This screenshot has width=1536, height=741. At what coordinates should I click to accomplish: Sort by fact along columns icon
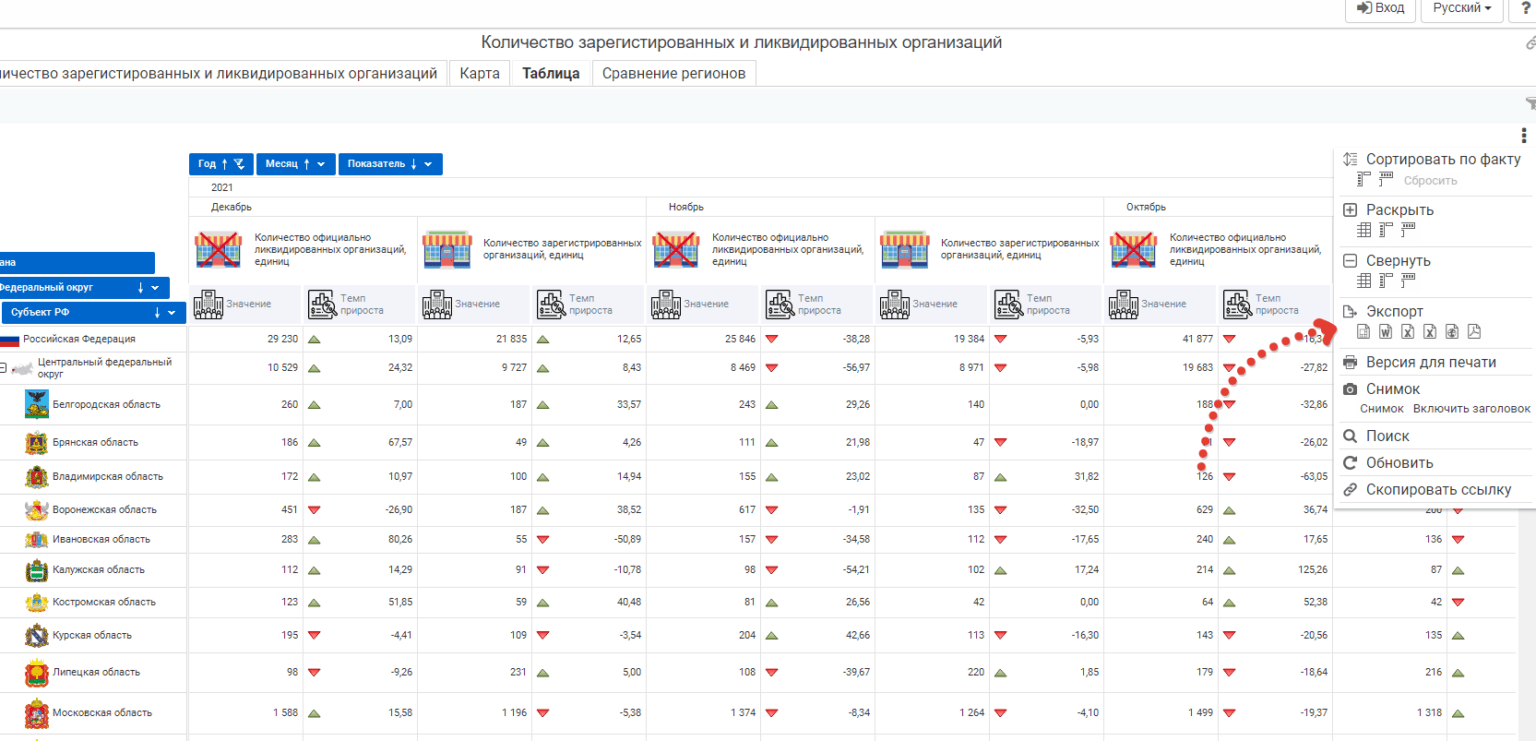[1386, 180]
